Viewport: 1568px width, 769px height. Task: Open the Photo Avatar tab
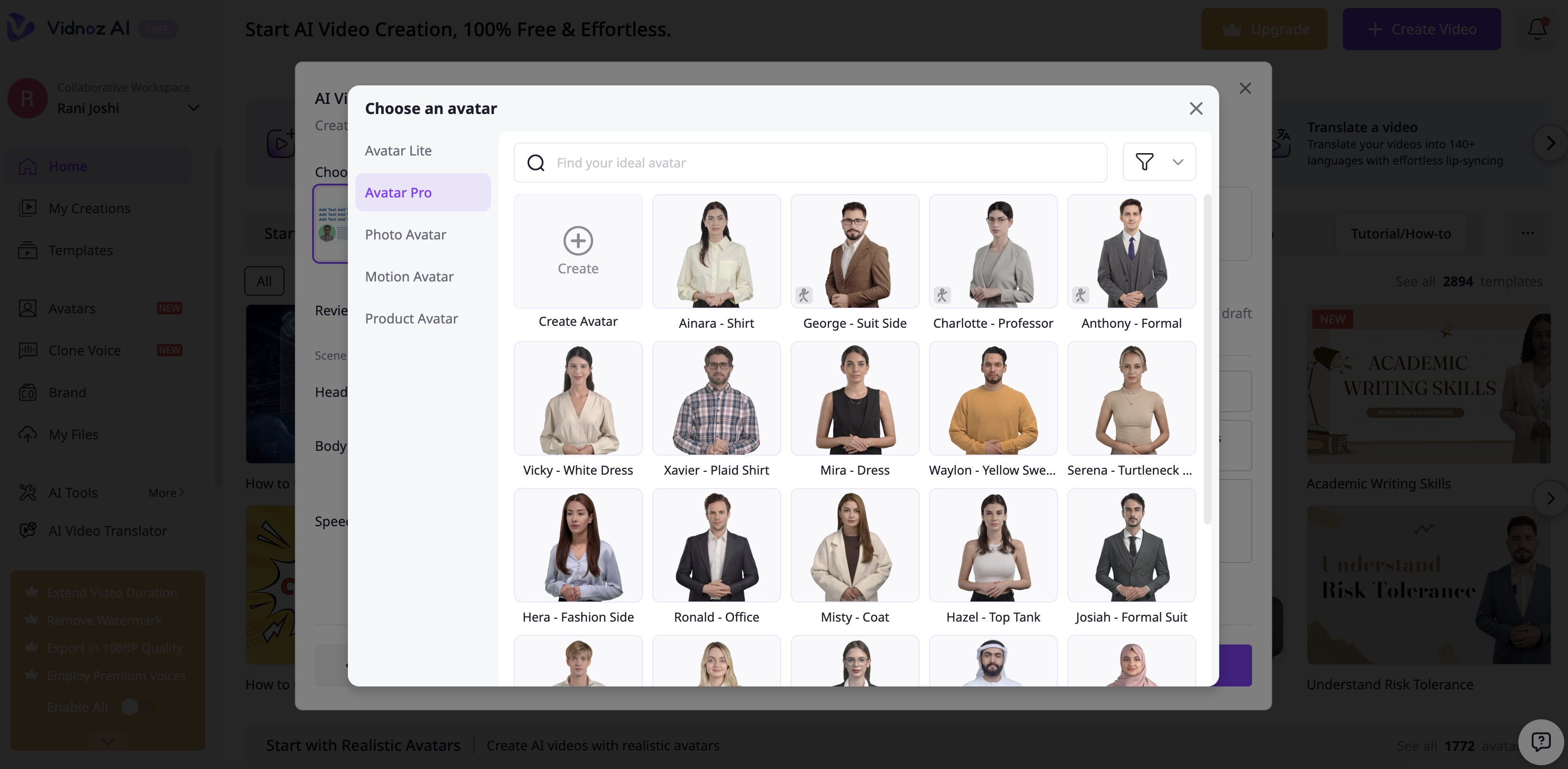point(406,234)
